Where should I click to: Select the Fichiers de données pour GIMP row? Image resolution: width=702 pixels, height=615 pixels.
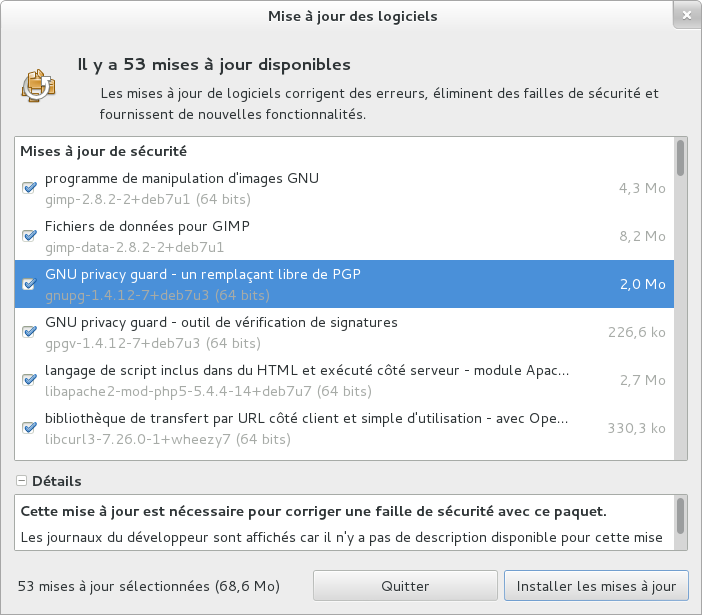[300, 236]
